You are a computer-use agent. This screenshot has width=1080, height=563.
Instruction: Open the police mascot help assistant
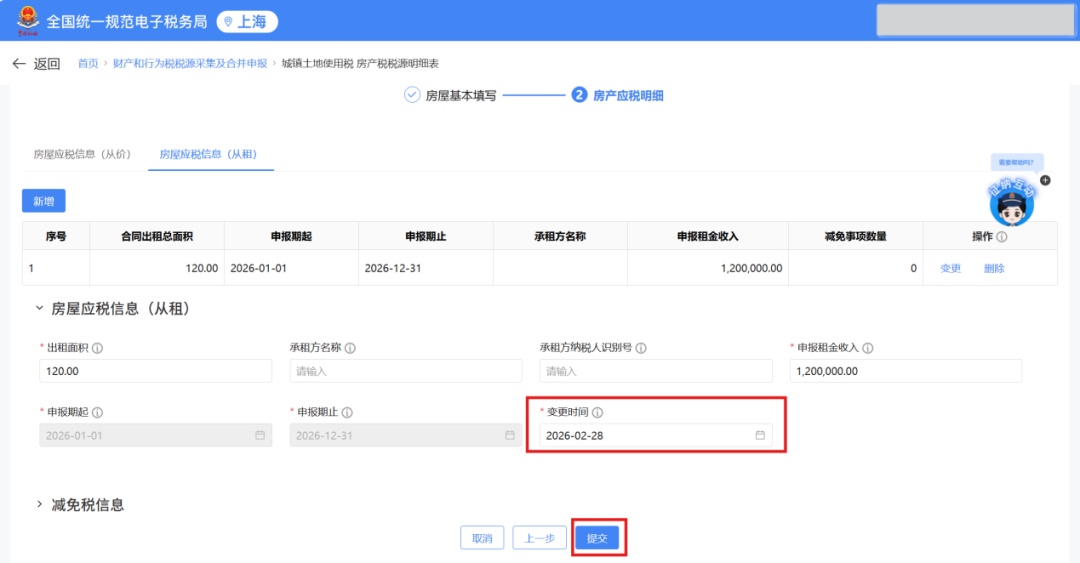click(1009, 203)
